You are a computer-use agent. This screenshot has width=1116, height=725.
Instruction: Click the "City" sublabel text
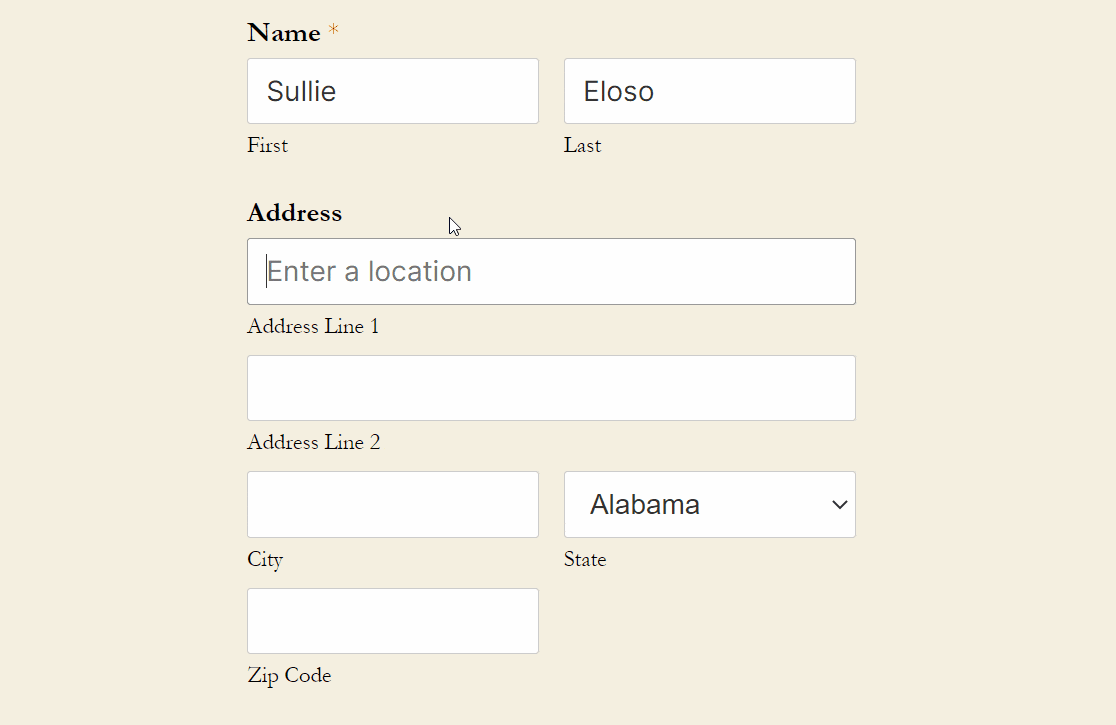click(265, 560)
